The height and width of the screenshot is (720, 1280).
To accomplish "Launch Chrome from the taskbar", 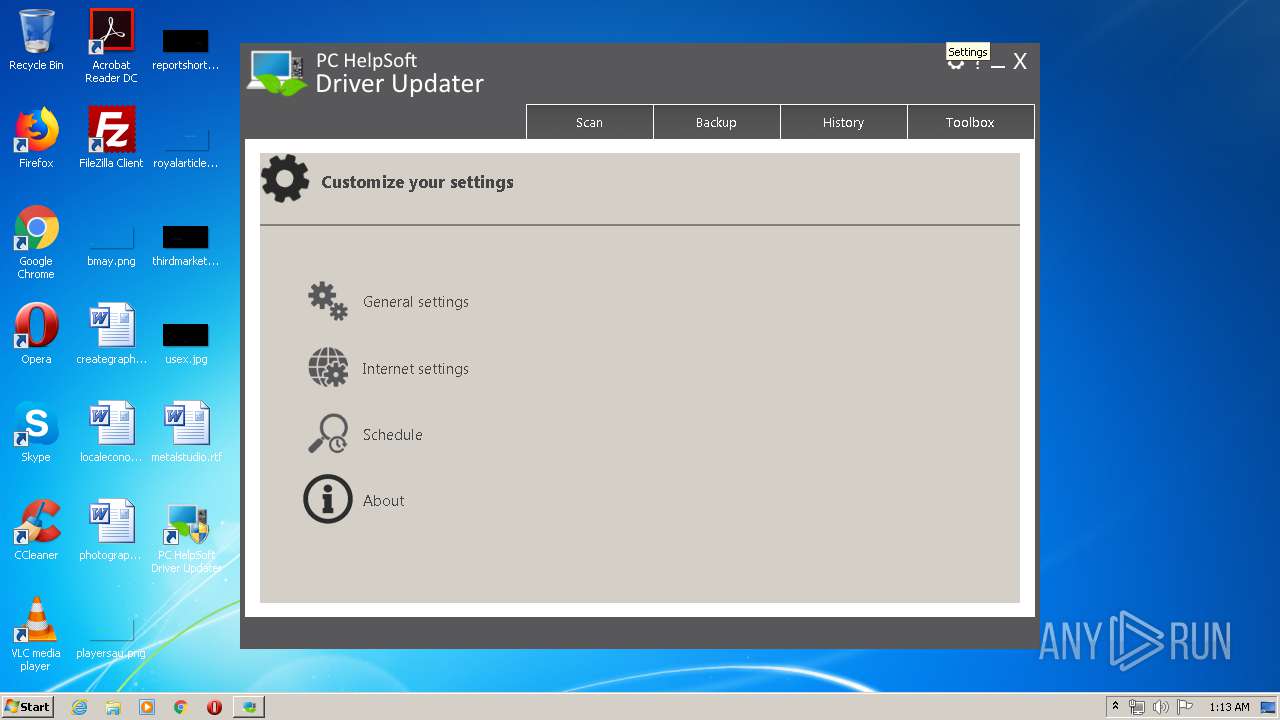I will [181, 707].
